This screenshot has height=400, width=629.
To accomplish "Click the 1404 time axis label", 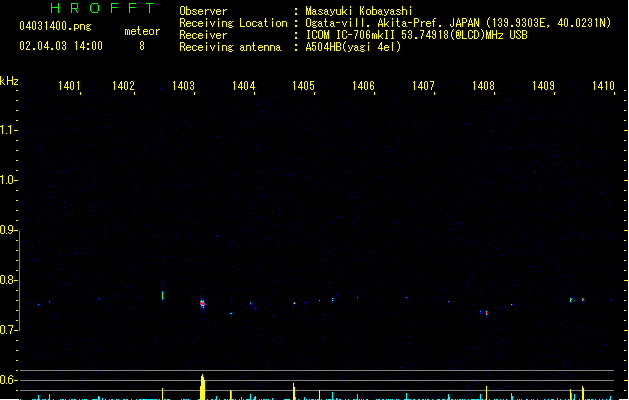I will click(x=243, y=86).
